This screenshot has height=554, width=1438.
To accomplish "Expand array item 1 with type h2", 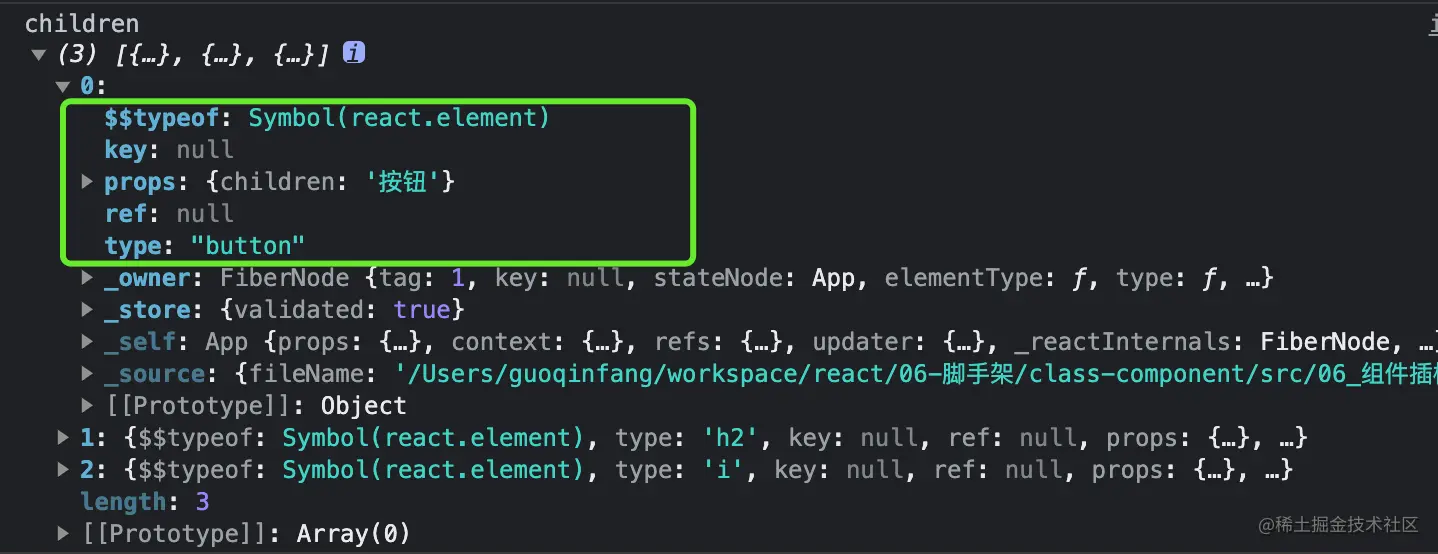I will (64, 438).
